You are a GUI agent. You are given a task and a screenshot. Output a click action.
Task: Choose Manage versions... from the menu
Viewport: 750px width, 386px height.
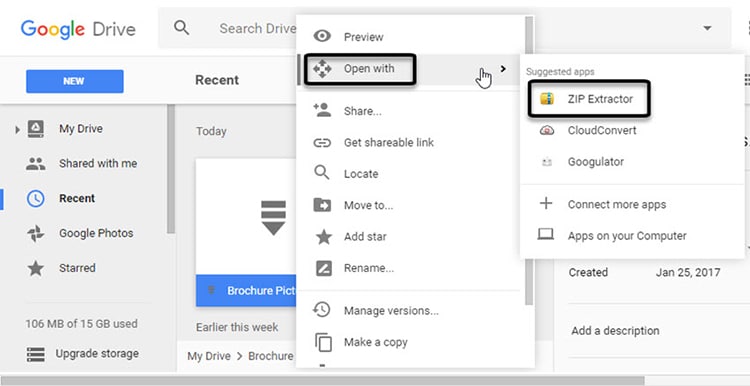pos(391,311)
